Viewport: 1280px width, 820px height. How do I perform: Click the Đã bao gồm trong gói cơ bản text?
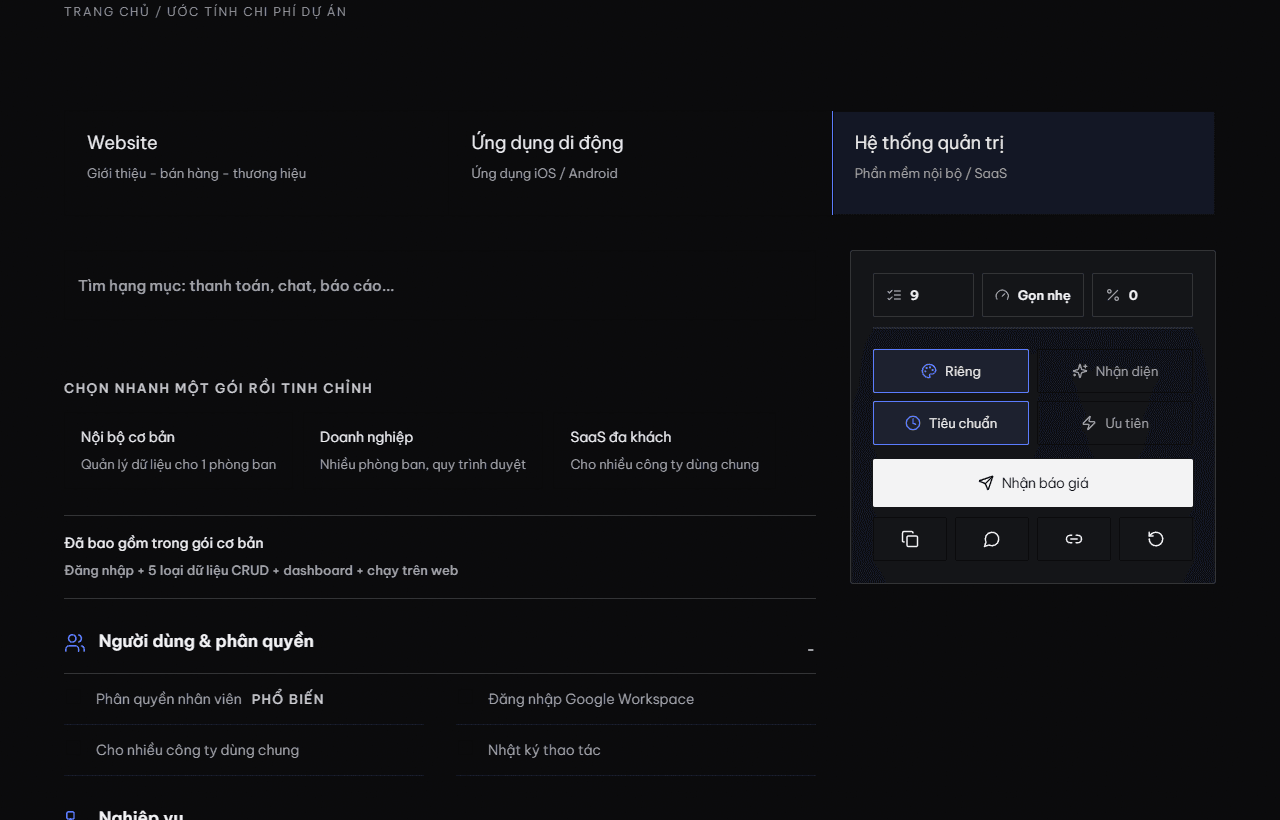point(164,543)
